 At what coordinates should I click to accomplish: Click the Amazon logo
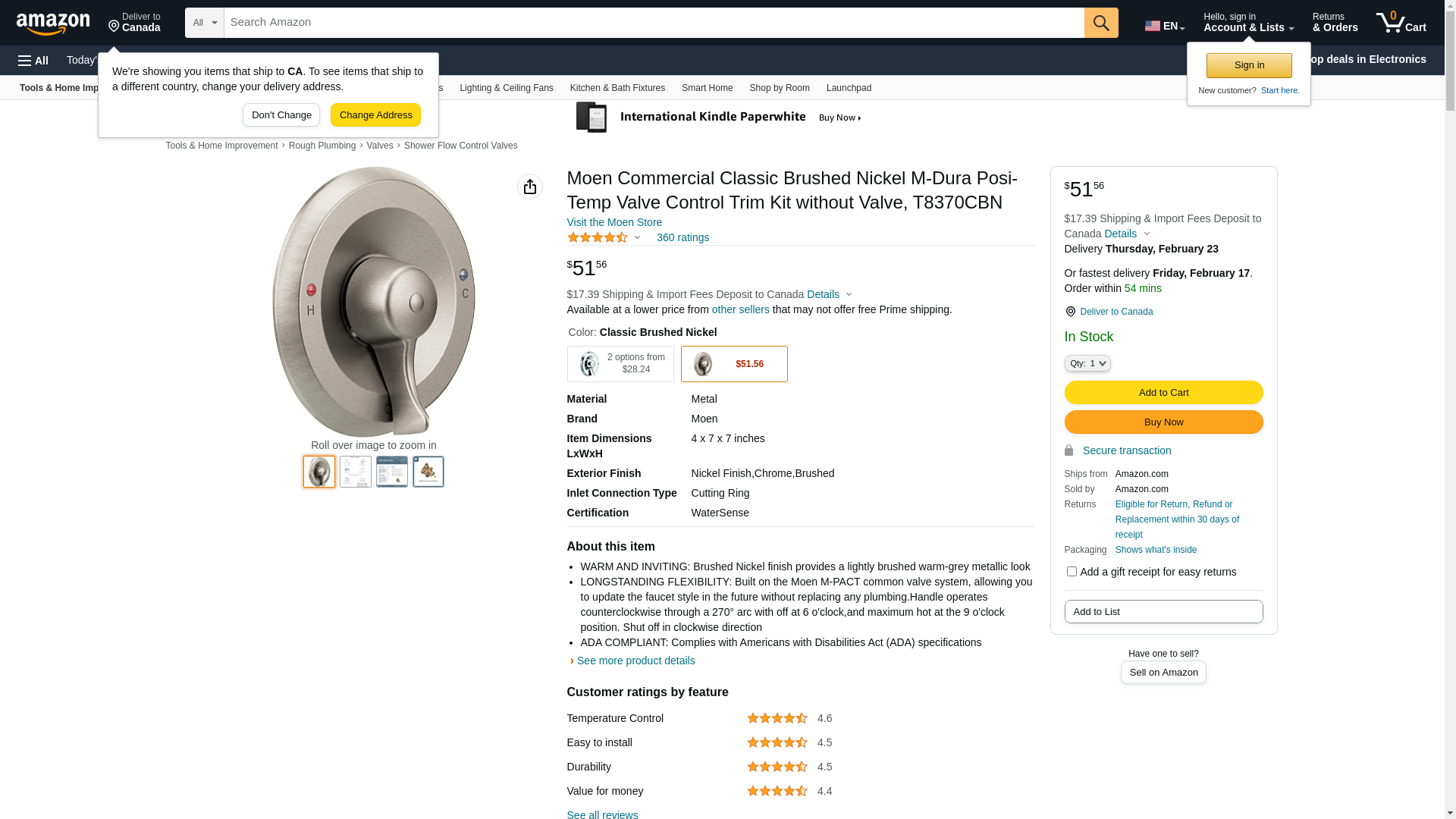[x=53, y=24]
